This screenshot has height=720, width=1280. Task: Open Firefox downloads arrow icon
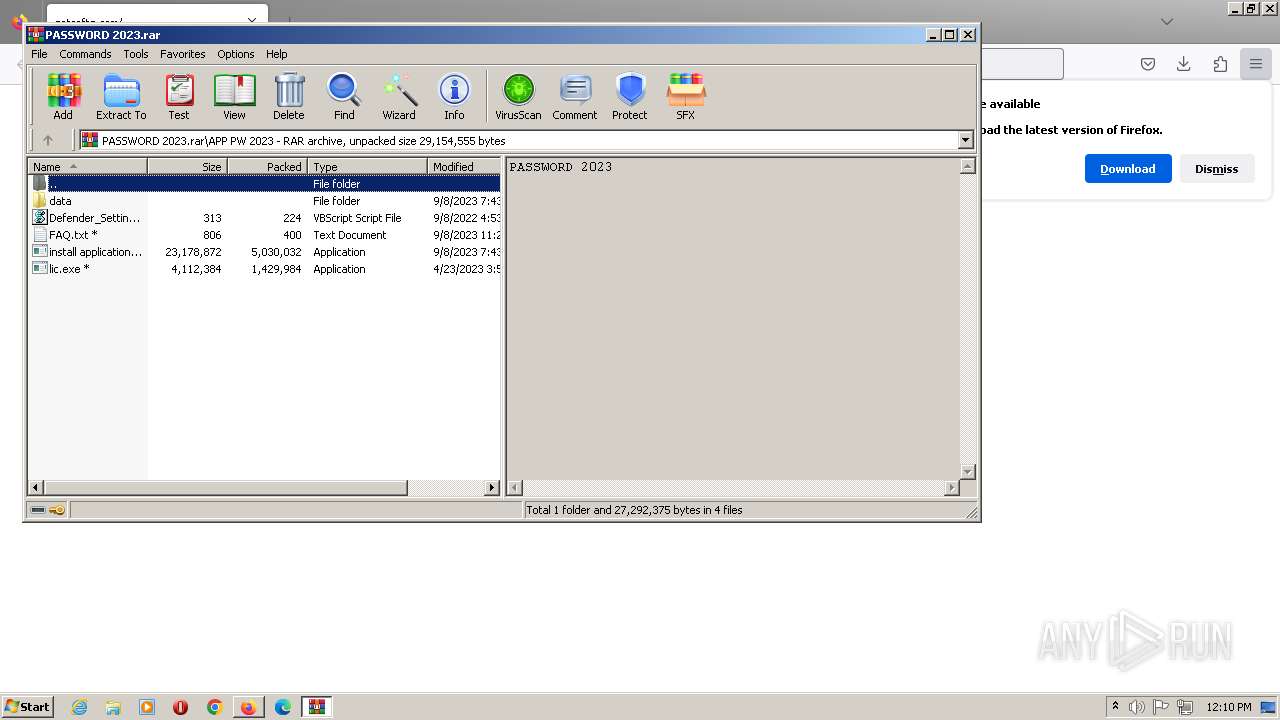pyautogui.click(x=1184, y=64)
